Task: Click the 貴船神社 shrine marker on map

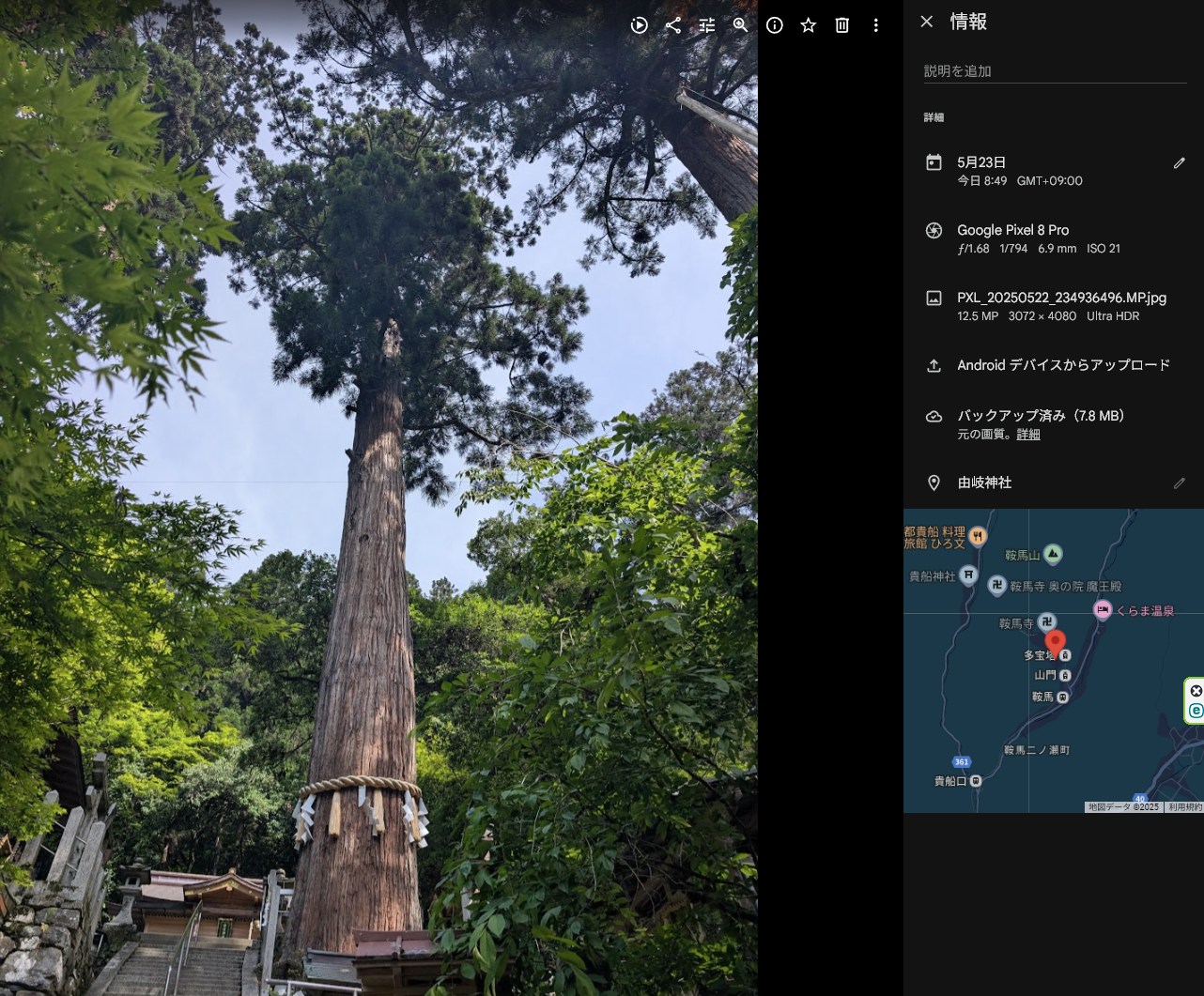Action: click(x=968, y=575)
